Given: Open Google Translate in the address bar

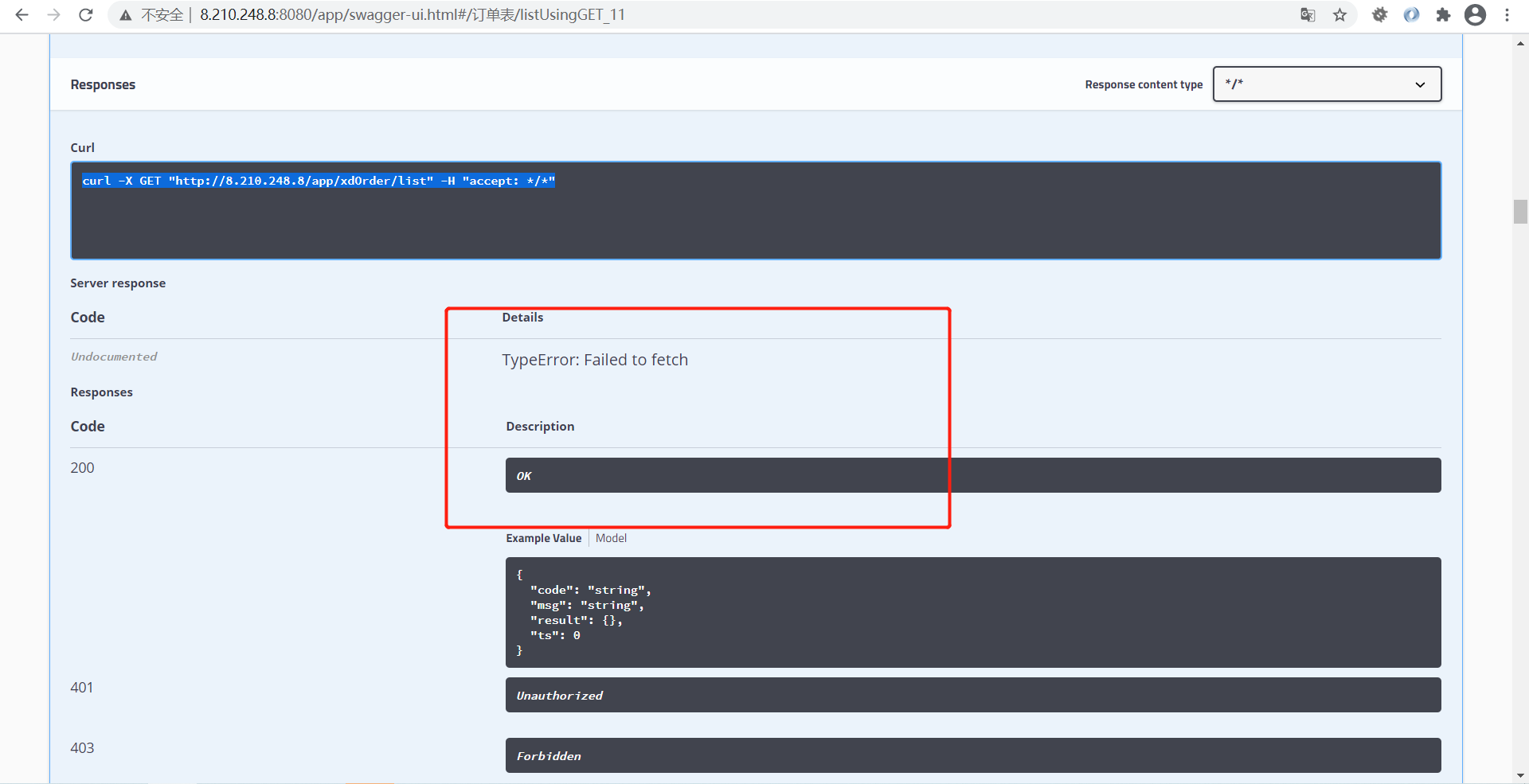Looking at the screenshot, I should click(1307, 14).
